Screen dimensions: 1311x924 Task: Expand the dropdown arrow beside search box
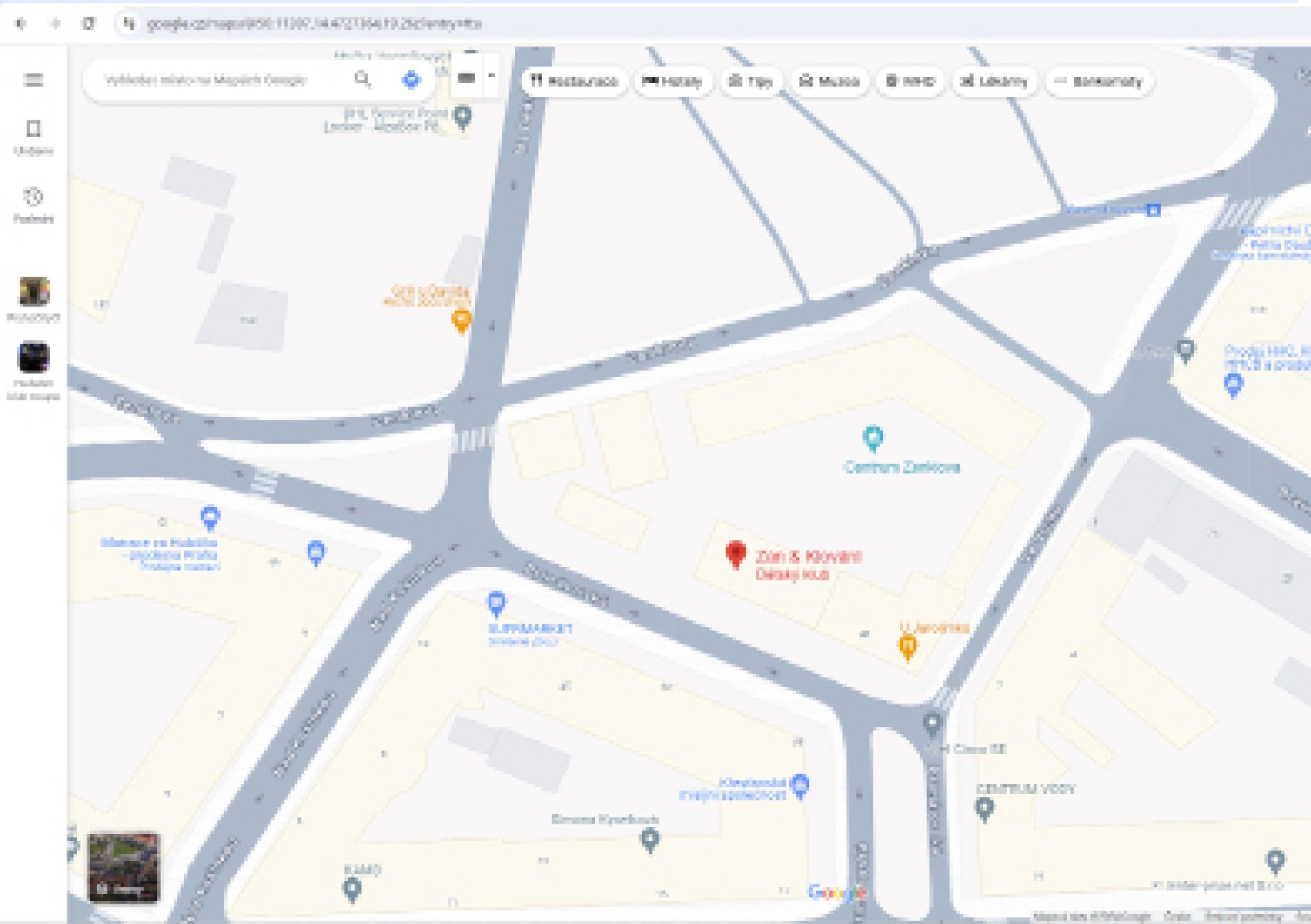[491, 75]
